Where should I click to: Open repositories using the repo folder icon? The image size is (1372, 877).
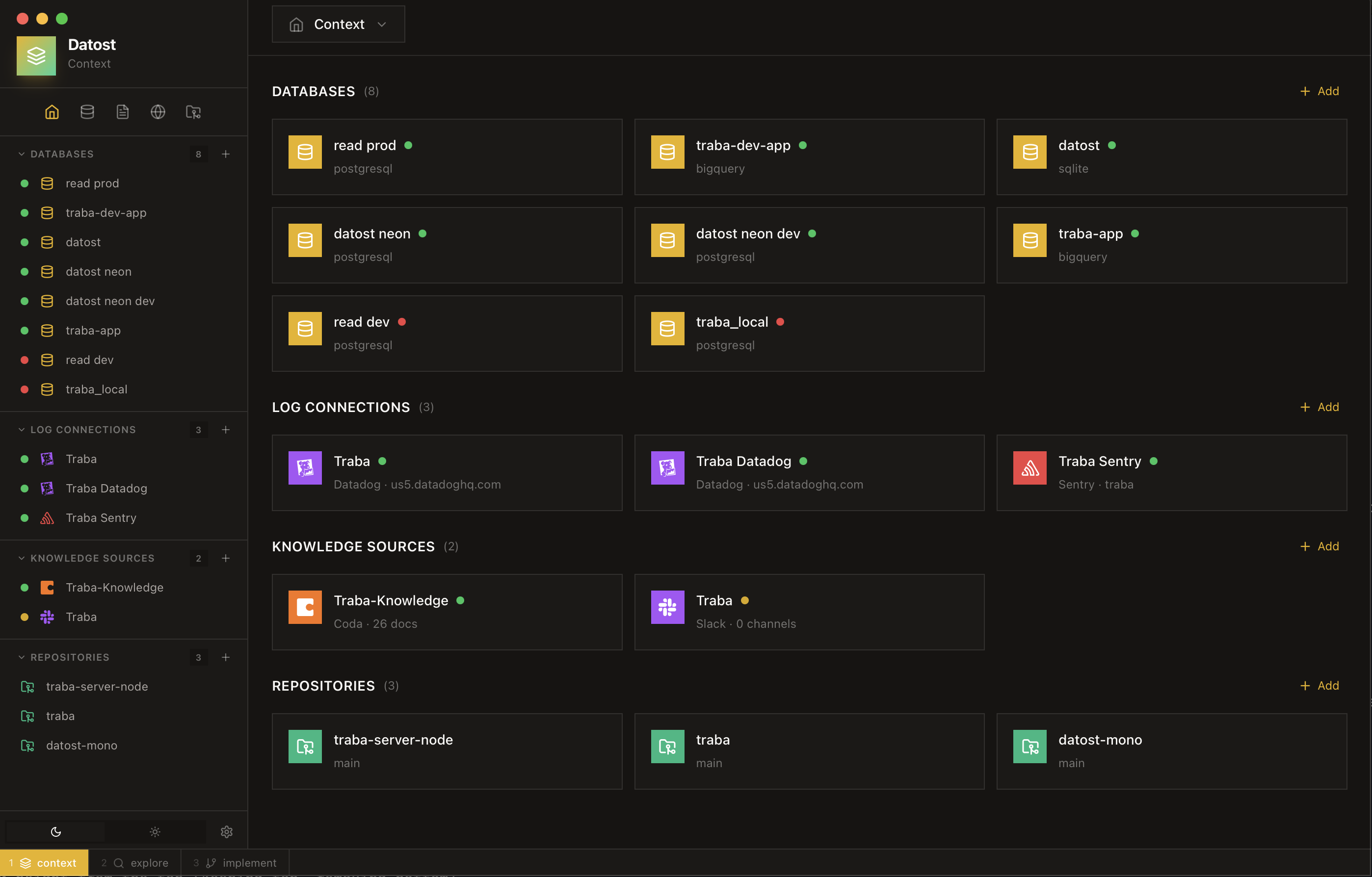click(x=193, y=112)
